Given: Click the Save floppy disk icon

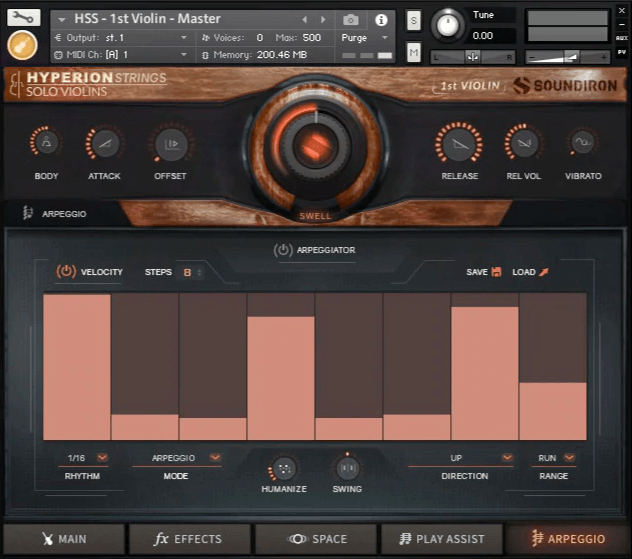Looking at the screenshot, I should [x=497, y=272].
